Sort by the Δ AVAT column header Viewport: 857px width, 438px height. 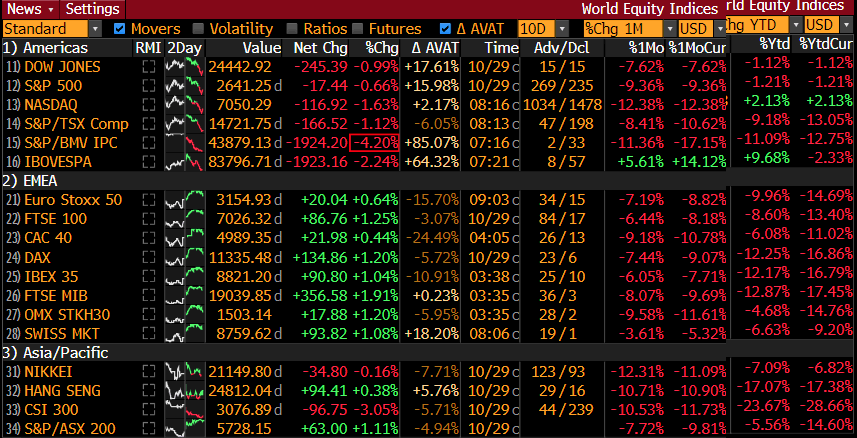pyautogui.click(x=436, y=48)
